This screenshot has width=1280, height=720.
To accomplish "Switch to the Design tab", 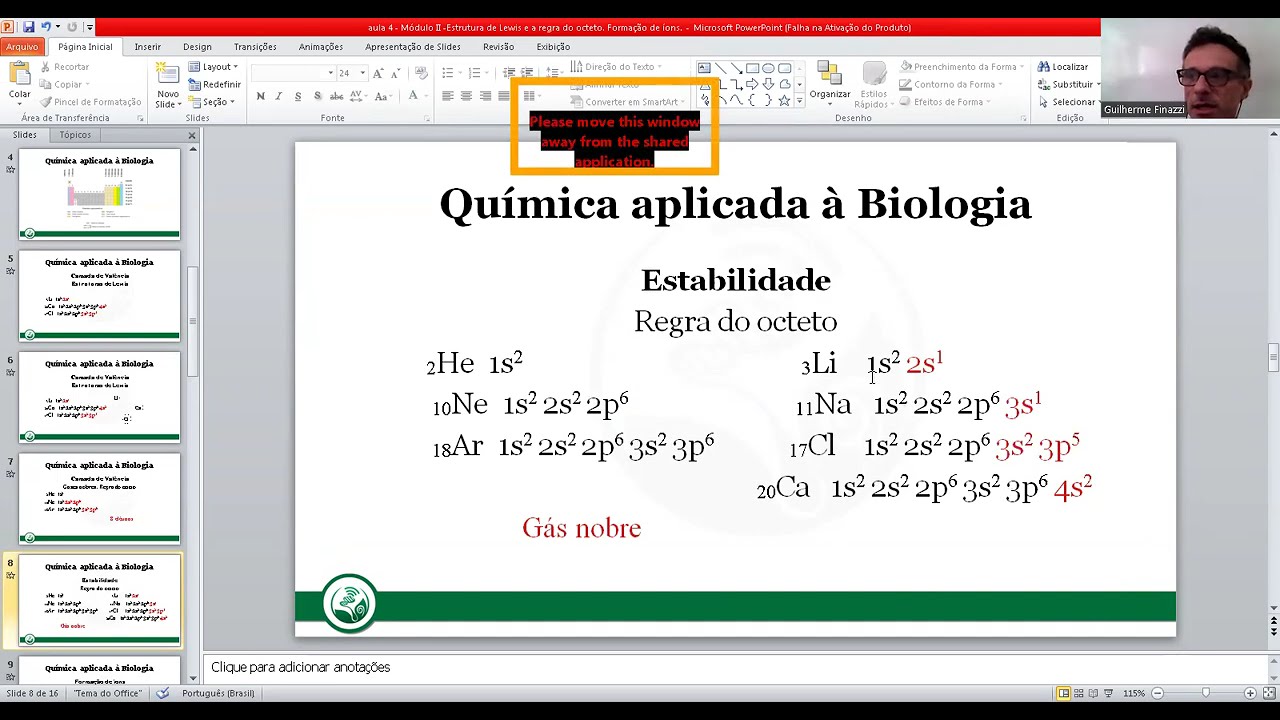I will pos(197,47).
